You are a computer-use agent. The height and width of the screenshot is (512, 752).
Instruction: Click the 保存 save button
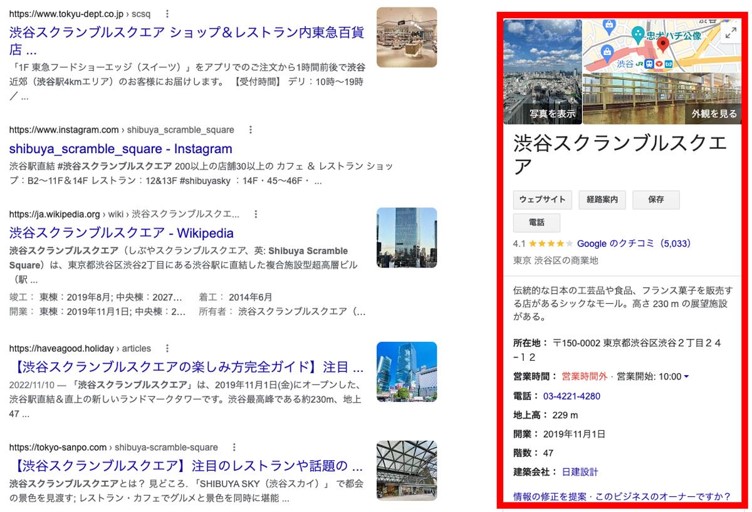pyautogui.click(x=656, y=199)
